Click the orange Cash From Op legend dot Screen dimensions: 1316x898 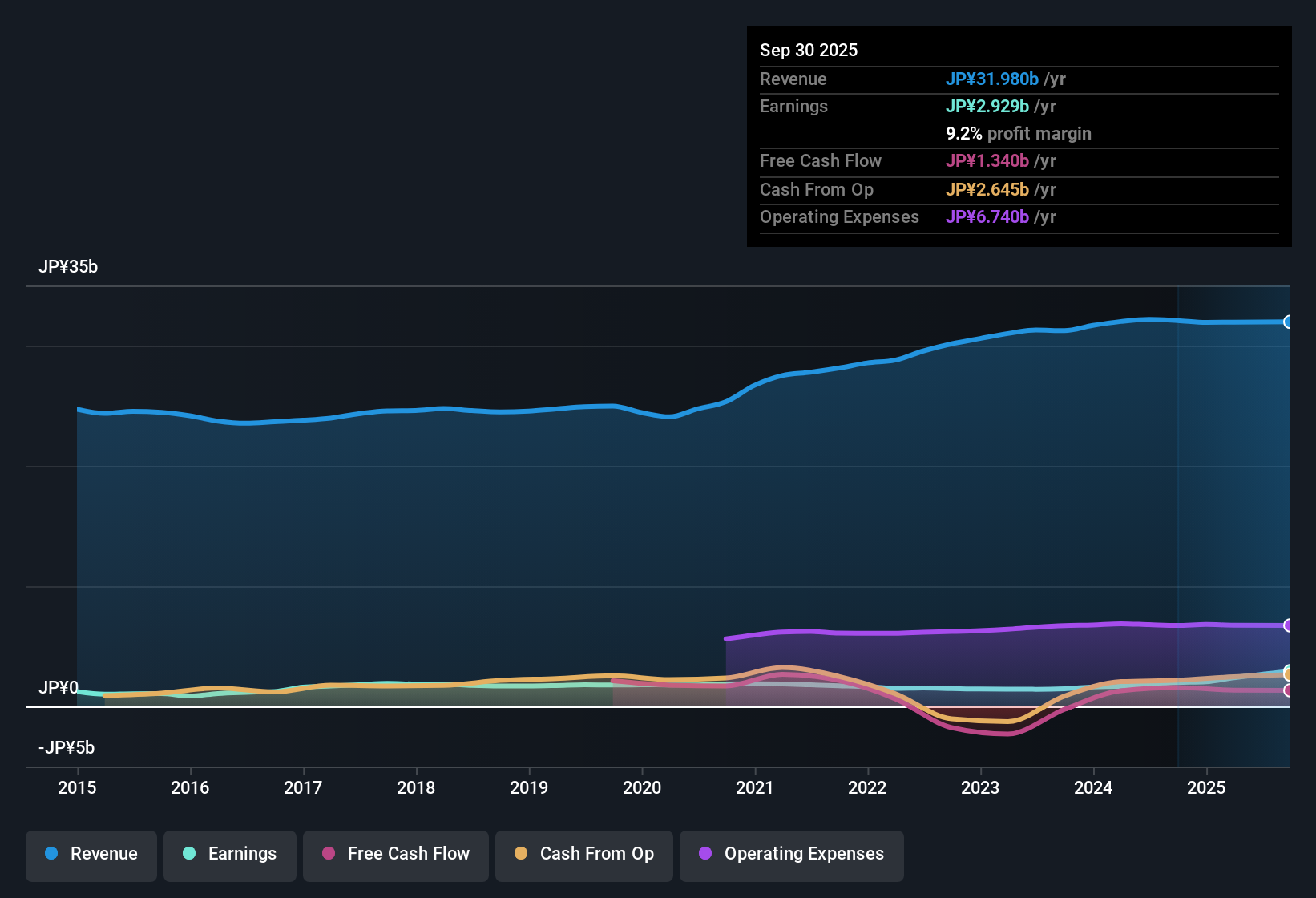coord(521,854)
